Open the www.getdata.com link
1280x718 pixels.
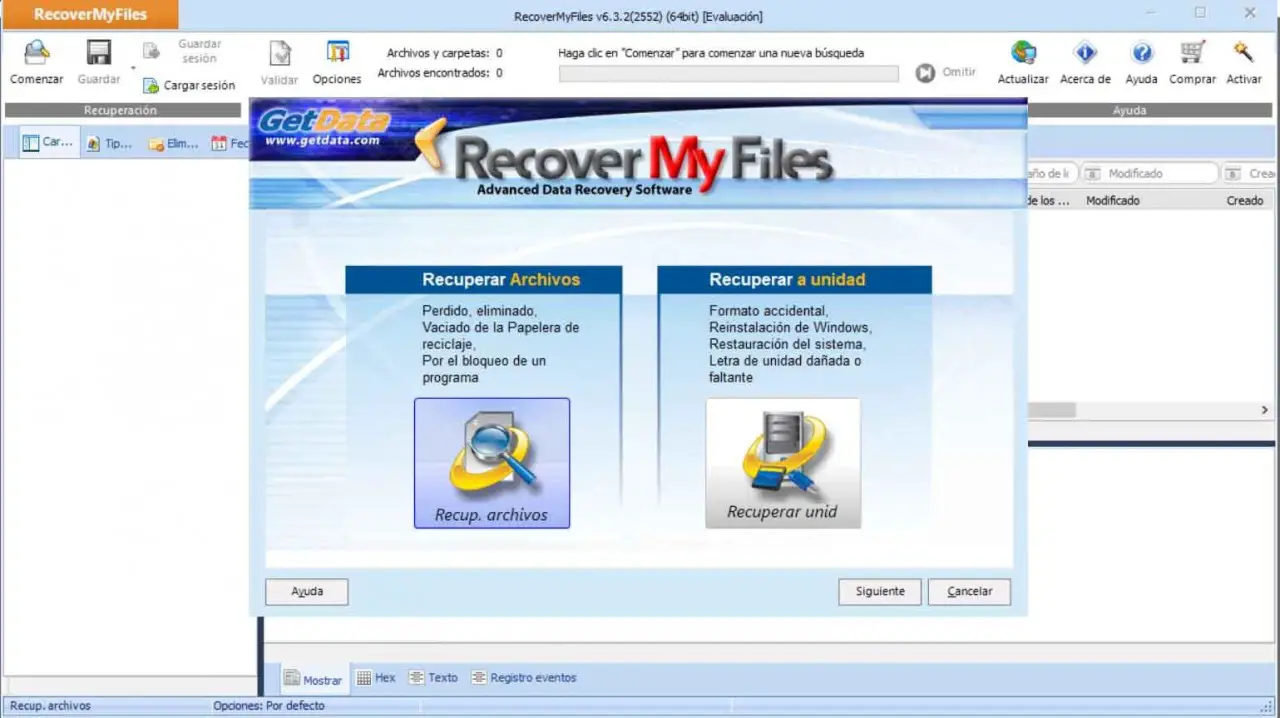323,141
